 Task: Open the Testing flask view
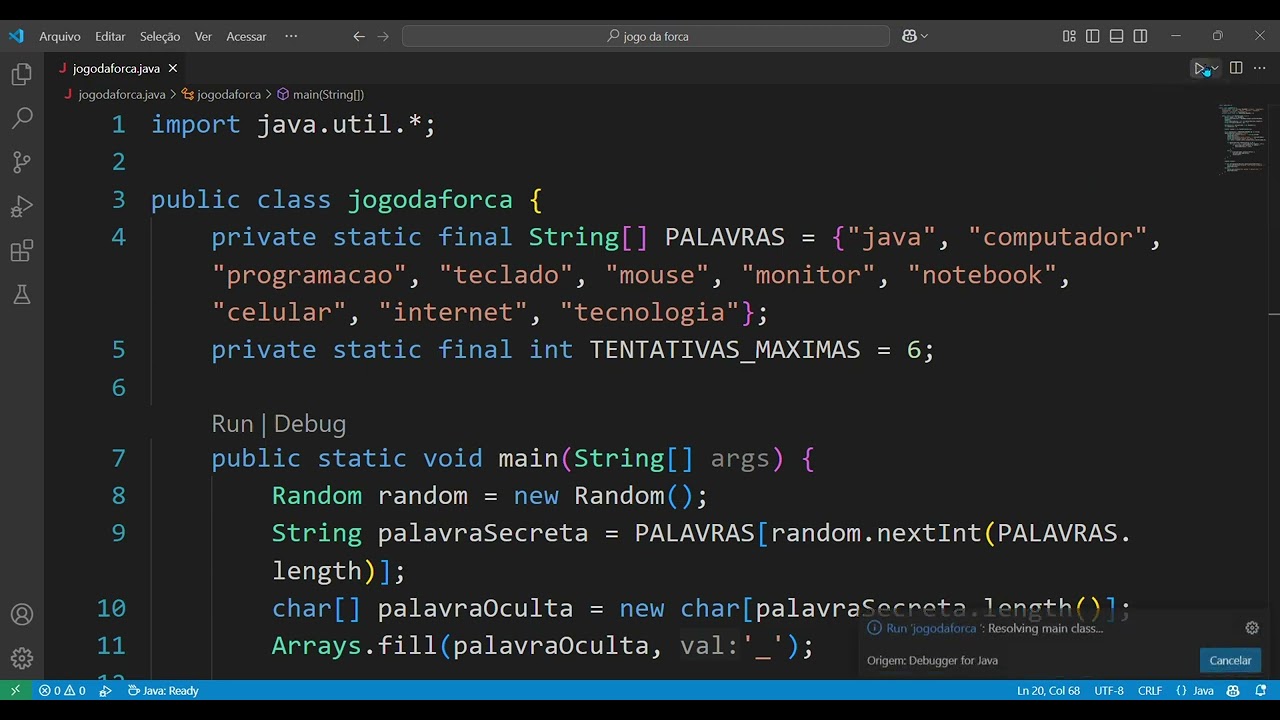coord(22,294)
